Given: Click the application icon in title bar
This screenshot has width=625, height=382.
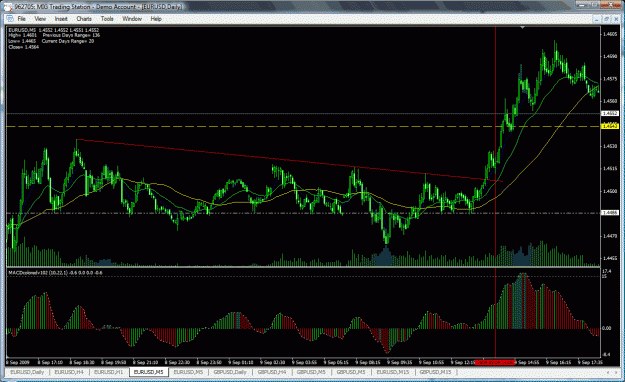Looking at the screenshot, I should pyautogui.click(x=8, y=7).
